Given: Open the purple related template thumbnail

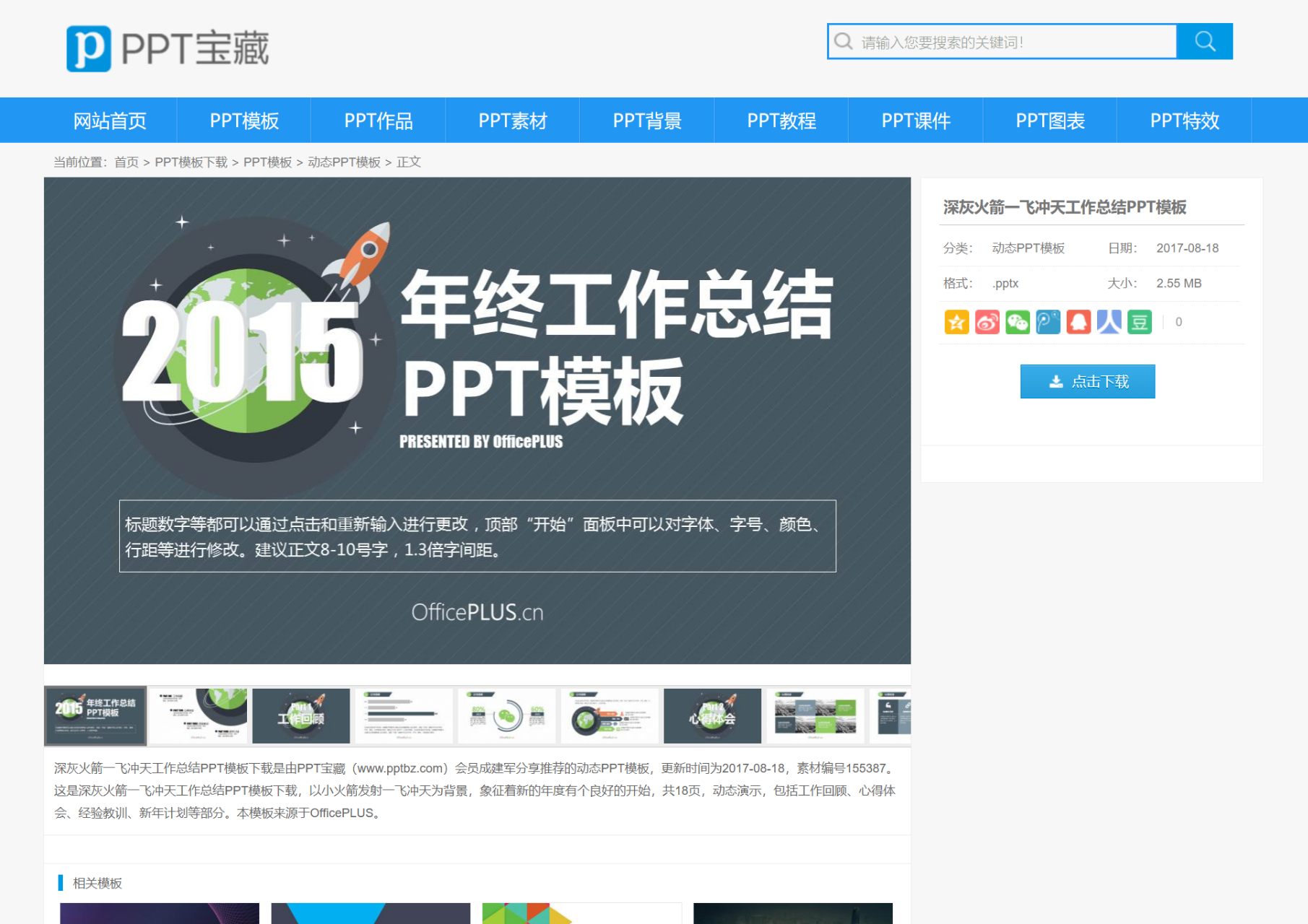Looking at the screenshot, I should [160, 913].
